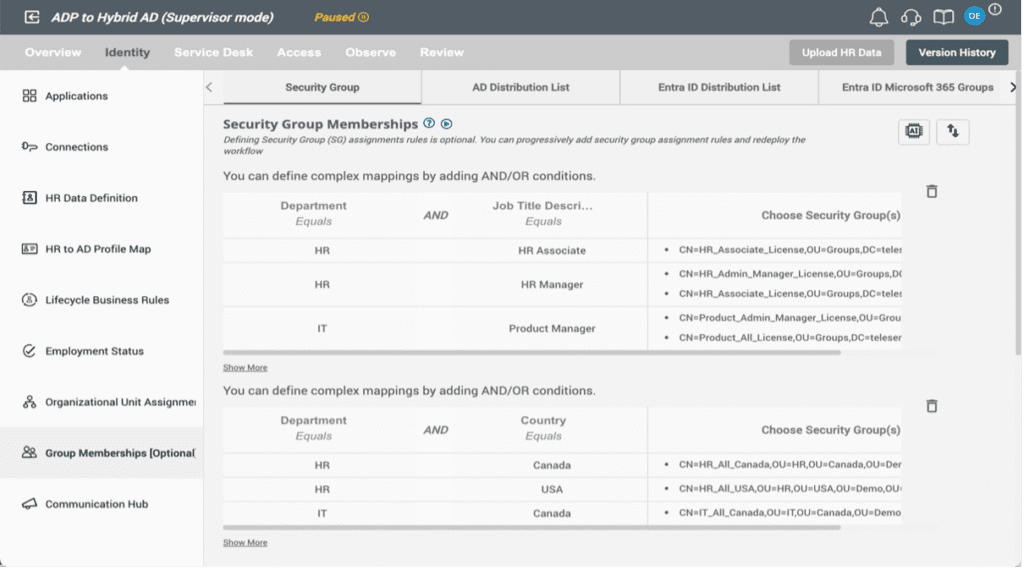Click the reorder up-down arrows button
1024x570 pixels.
(953, 131)
